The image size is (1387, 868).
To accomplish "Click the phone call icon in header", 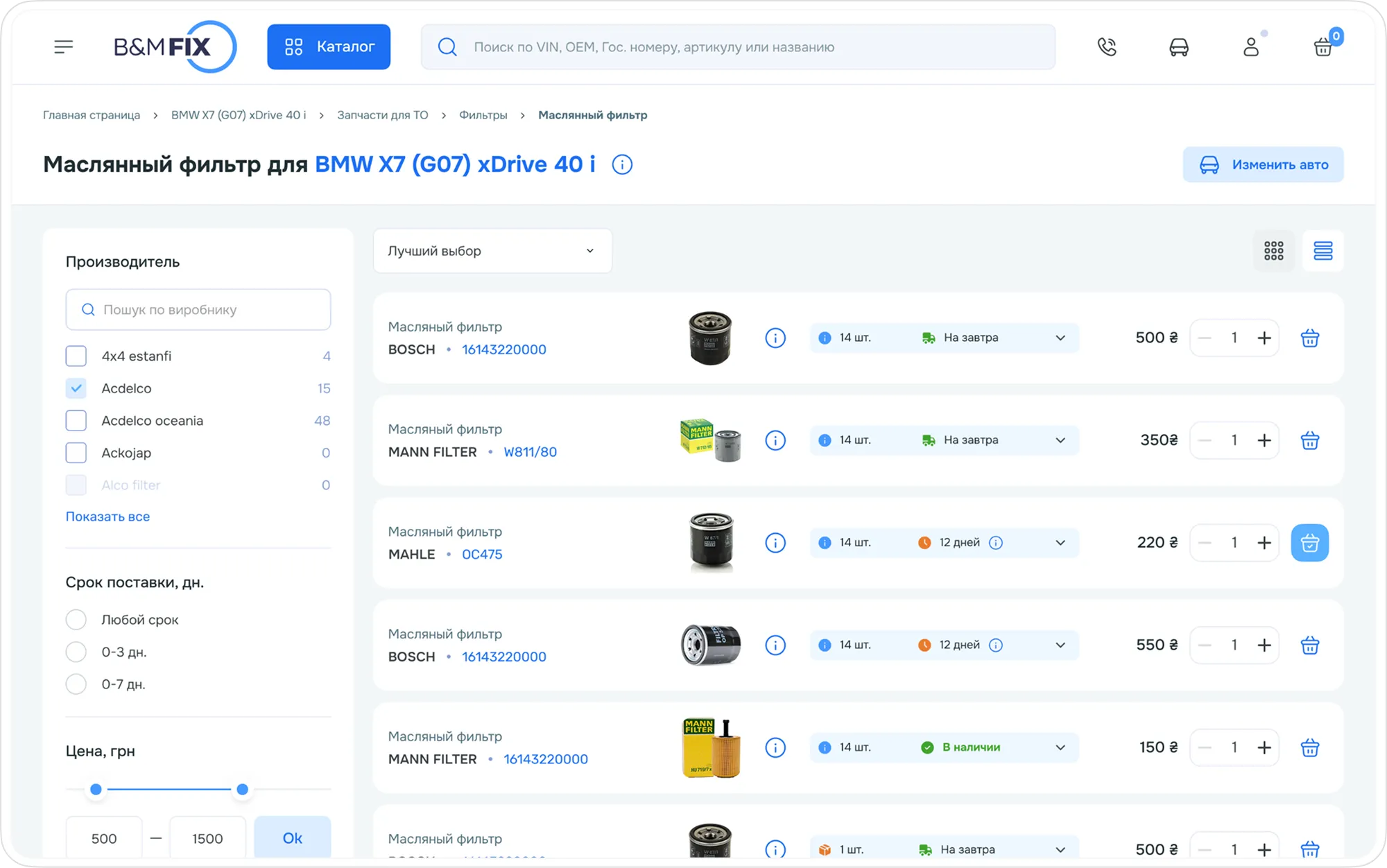I will (x=1107, y=46).
